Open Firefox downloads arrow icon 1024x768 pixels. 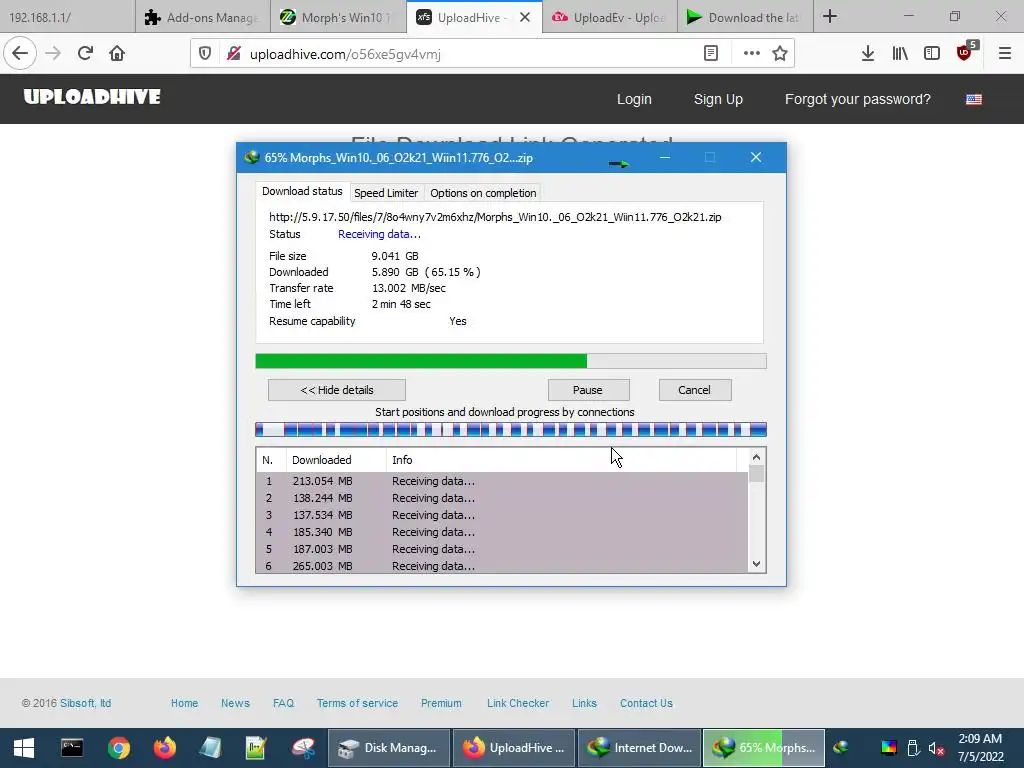pyautogui.click(x=868, y=54)
